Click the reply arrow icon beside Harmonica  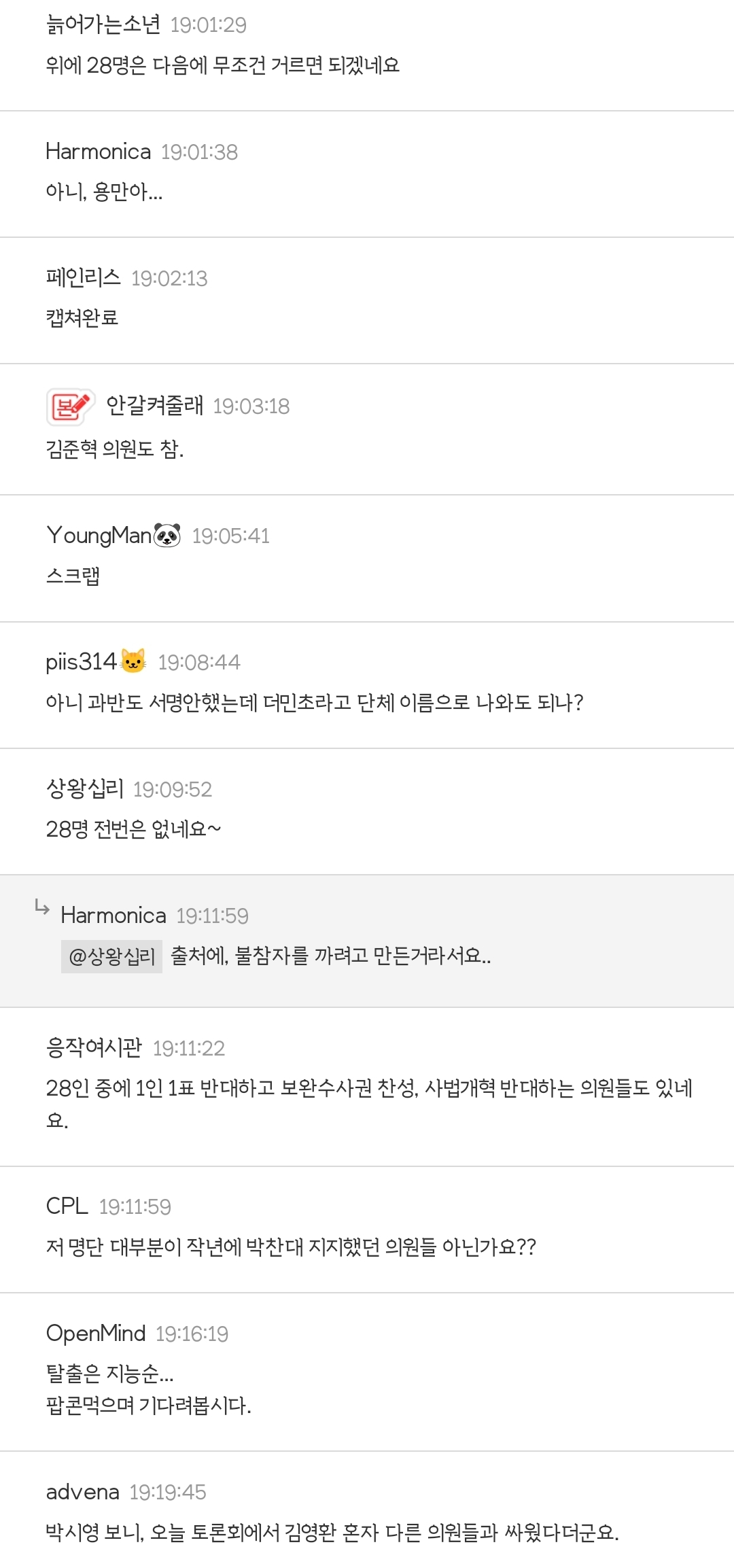42,908
